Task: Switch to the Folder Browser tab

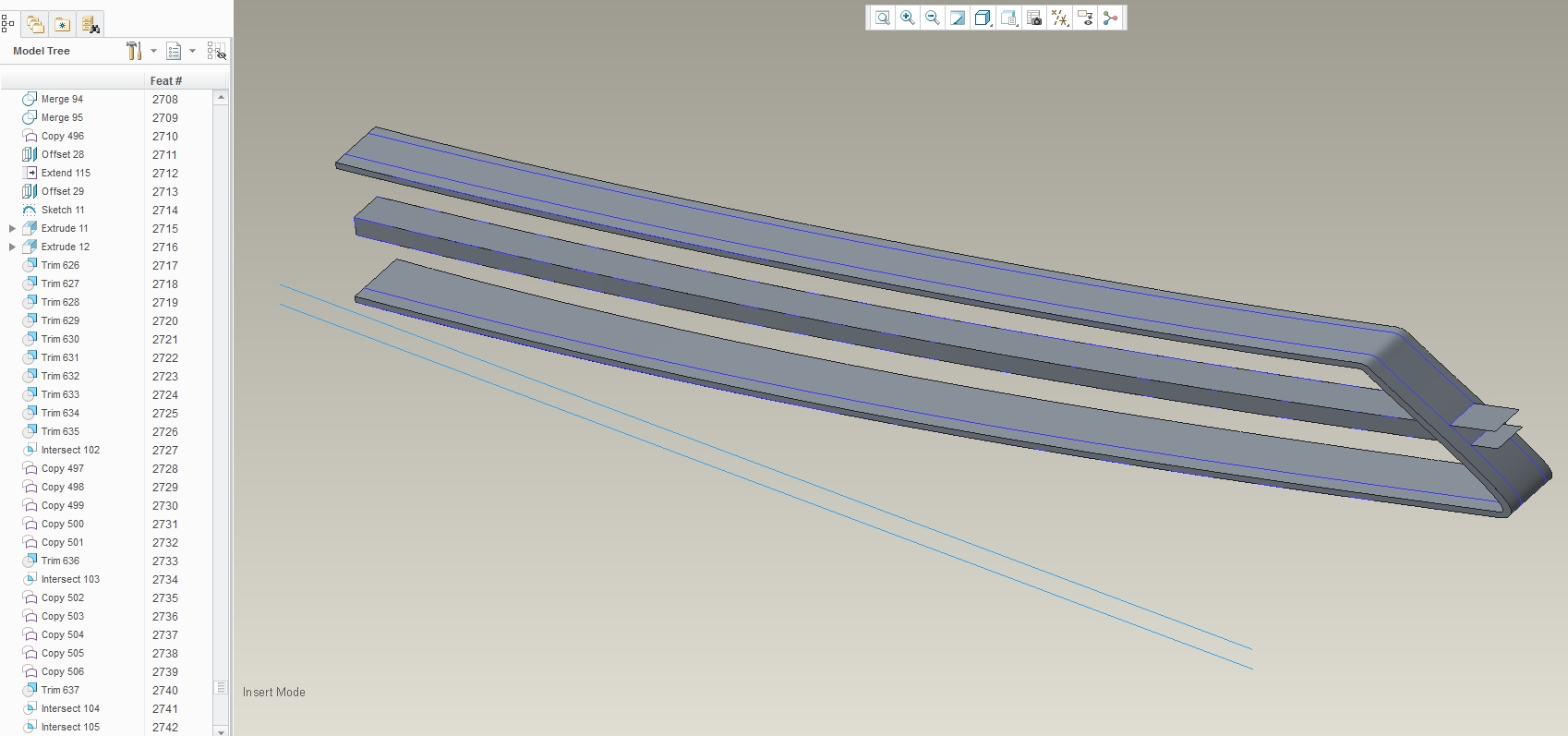Action: (x=35, y=24)
